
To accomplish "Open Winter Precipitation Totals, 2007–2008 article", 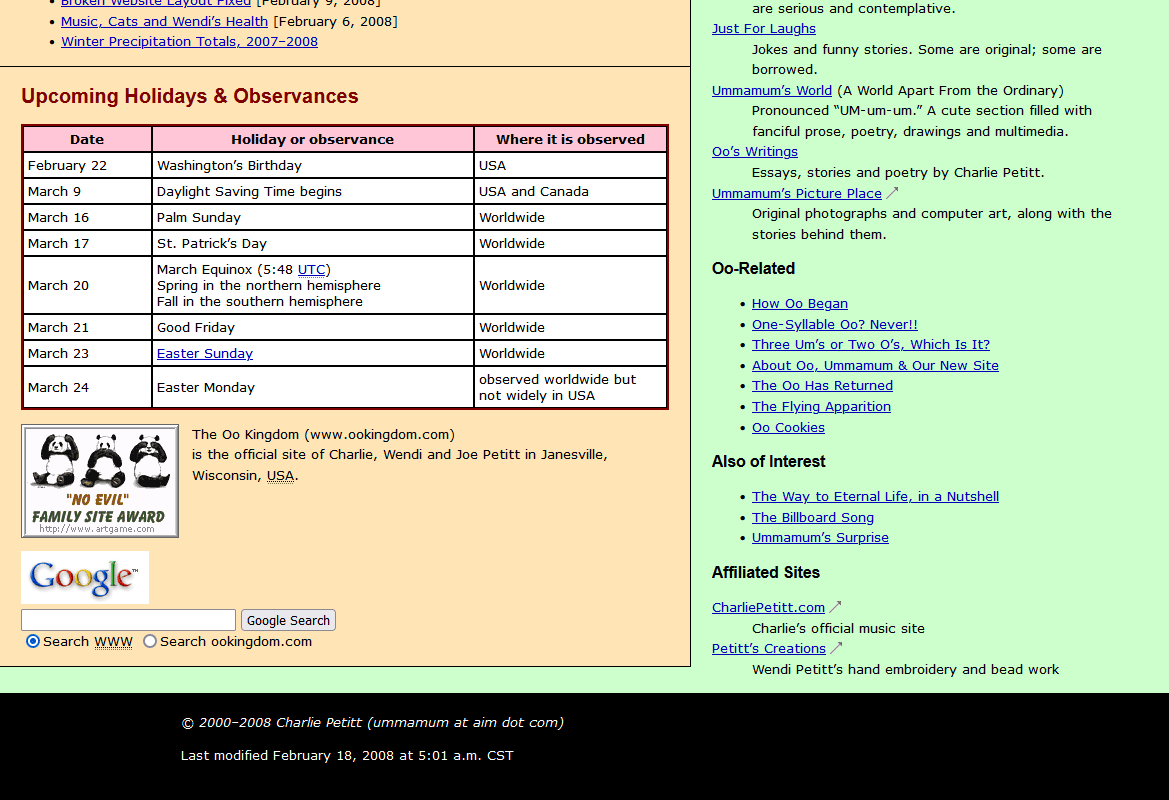I will coord(189,41).
